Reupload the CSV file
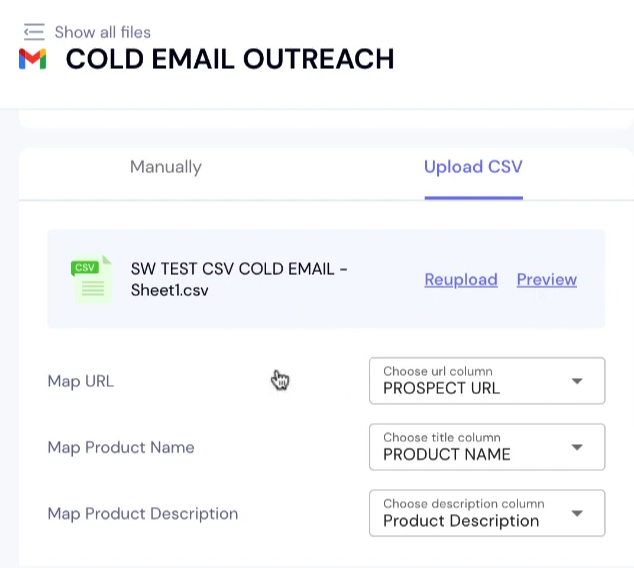634x568 pixels. pyautogui.click(x=461, y=280)
